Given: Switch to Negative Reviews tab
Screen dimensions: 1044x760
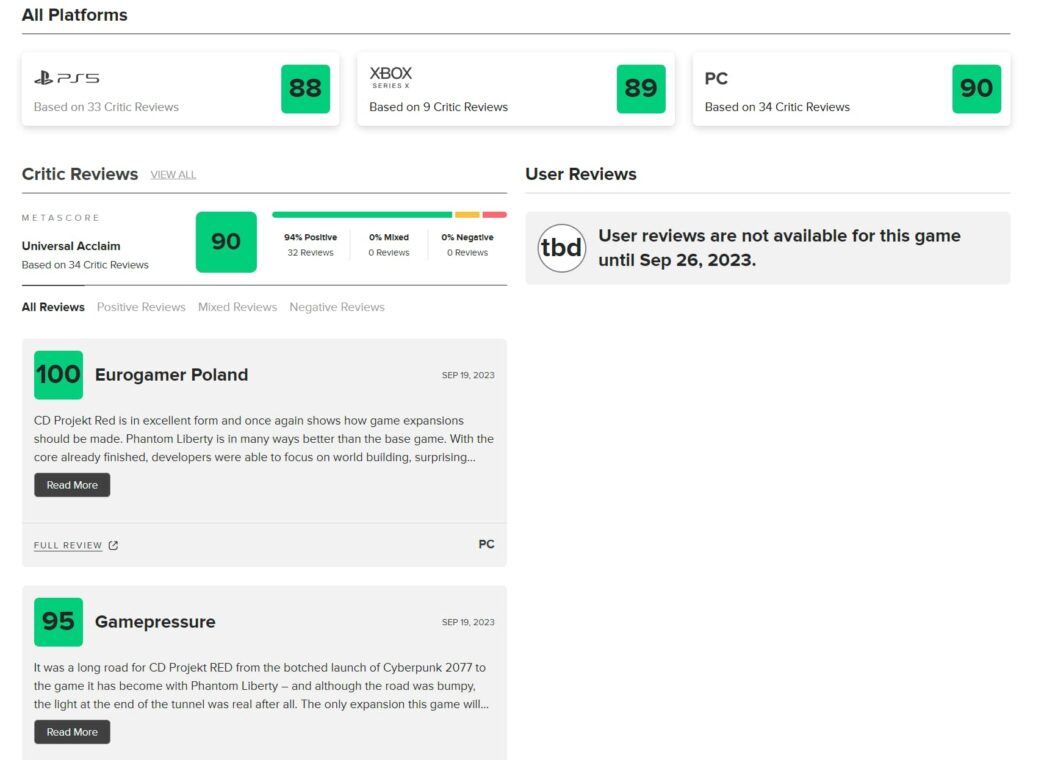Looking at the screenshot, I should [337, 307].
